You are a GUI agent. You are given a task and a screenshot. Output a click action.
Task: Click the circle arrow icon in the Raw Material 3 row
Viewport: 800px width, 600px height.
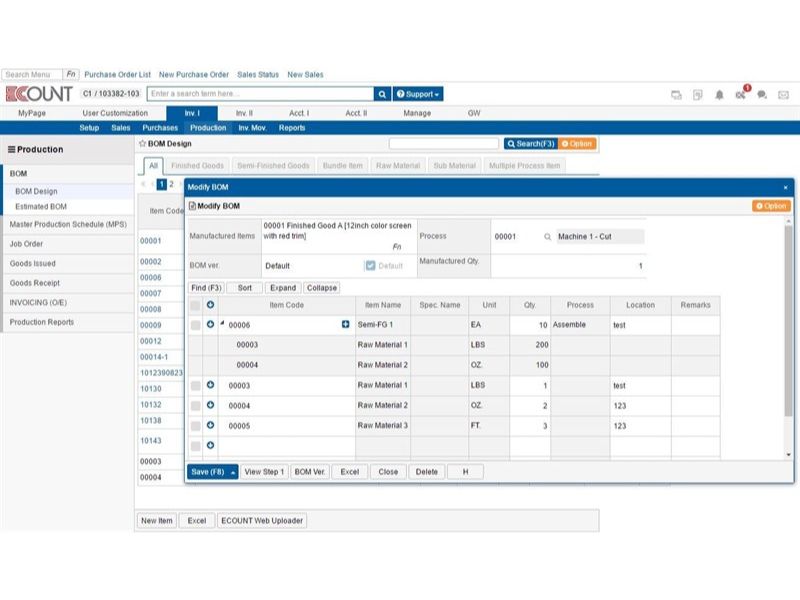pos(210,425)
